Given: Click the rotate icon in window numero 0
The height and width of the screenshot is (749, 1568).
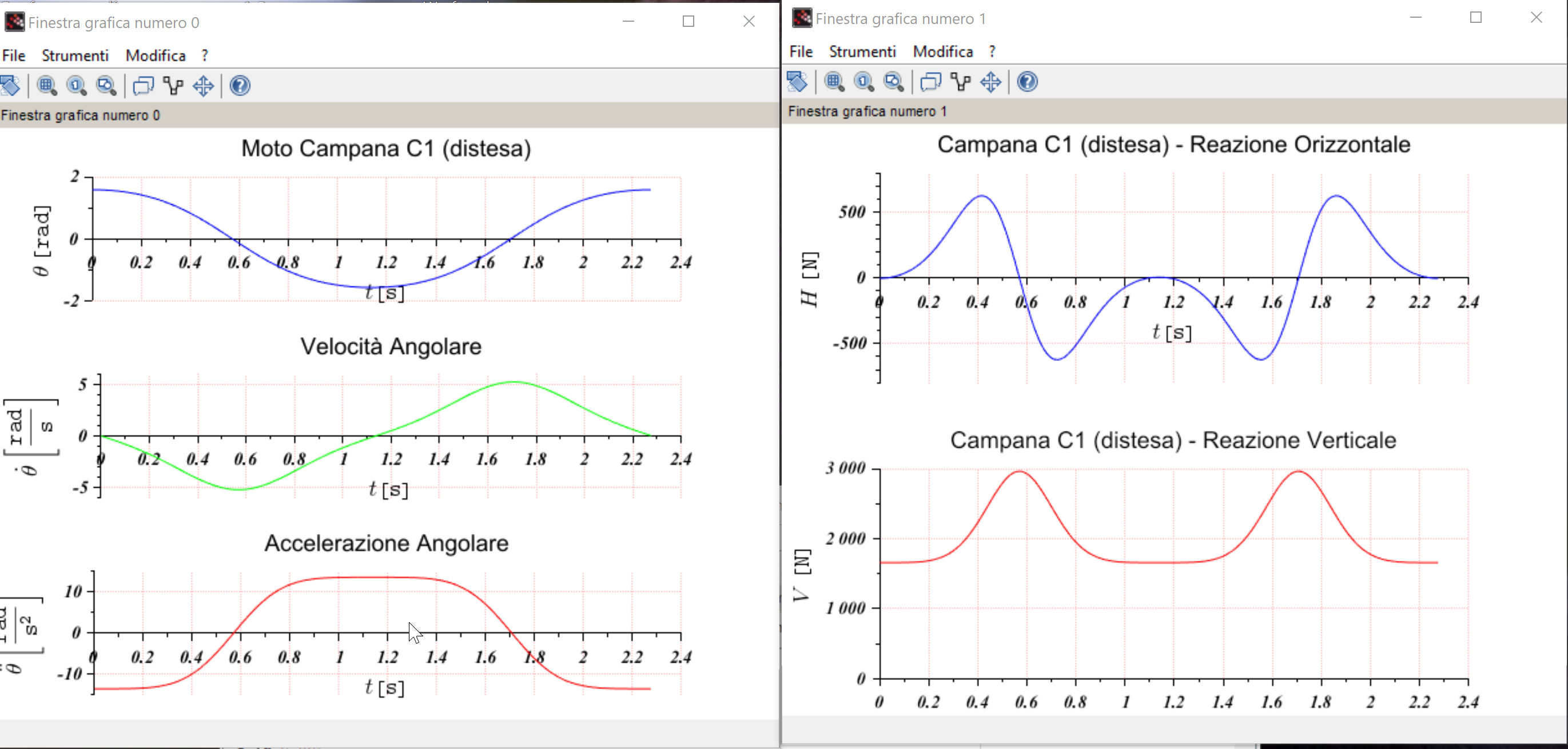Looking at the screenshot, I should click(x=10, y=86).
